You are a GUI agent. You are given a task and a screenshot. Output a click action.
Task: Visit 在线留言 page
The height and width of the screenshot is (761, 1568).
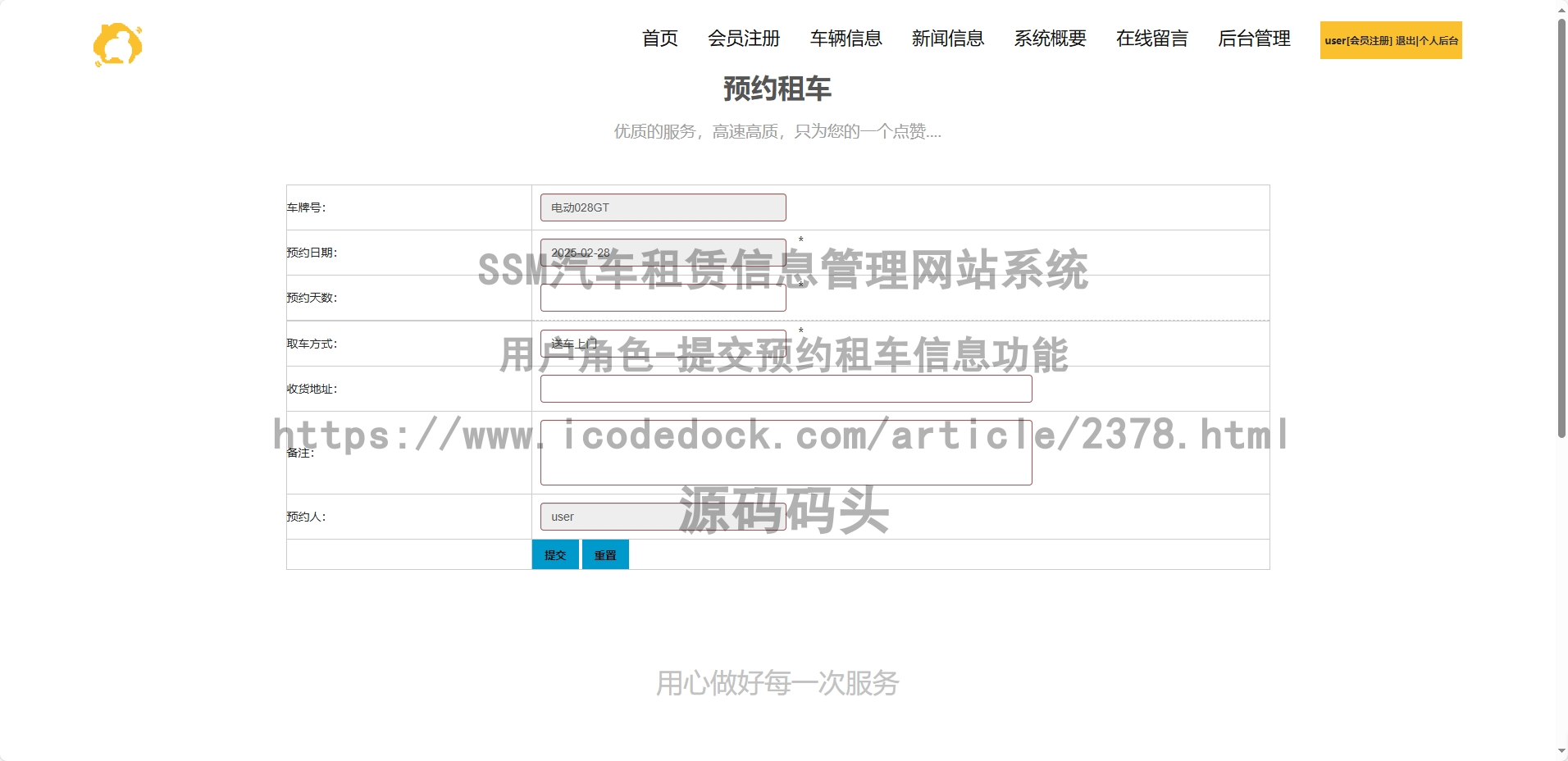(x=1151, y=39)
